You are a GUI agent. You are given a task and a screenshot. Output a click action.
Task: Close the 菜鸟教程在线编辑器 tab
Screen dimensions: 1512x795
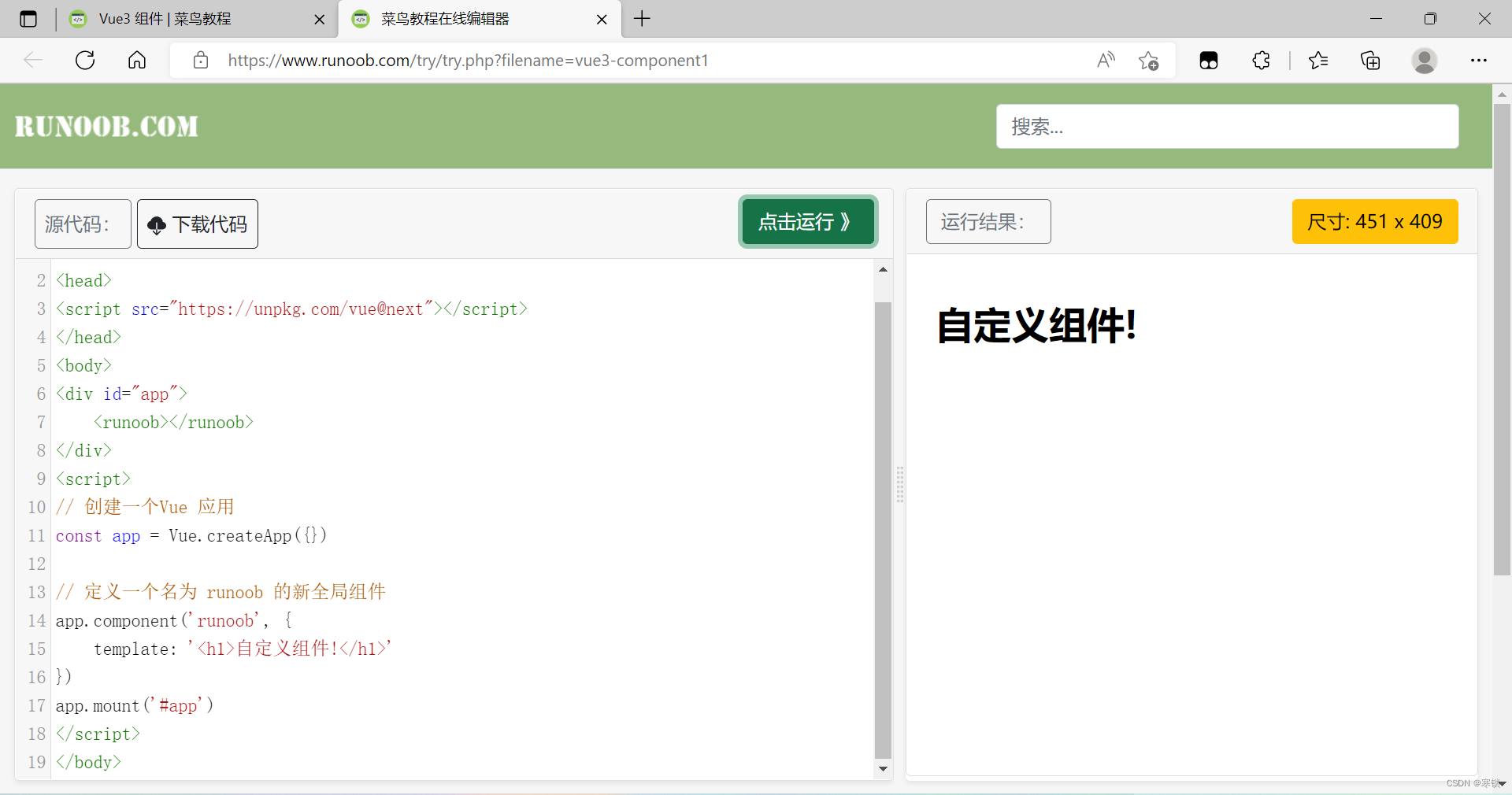(602, 20)
